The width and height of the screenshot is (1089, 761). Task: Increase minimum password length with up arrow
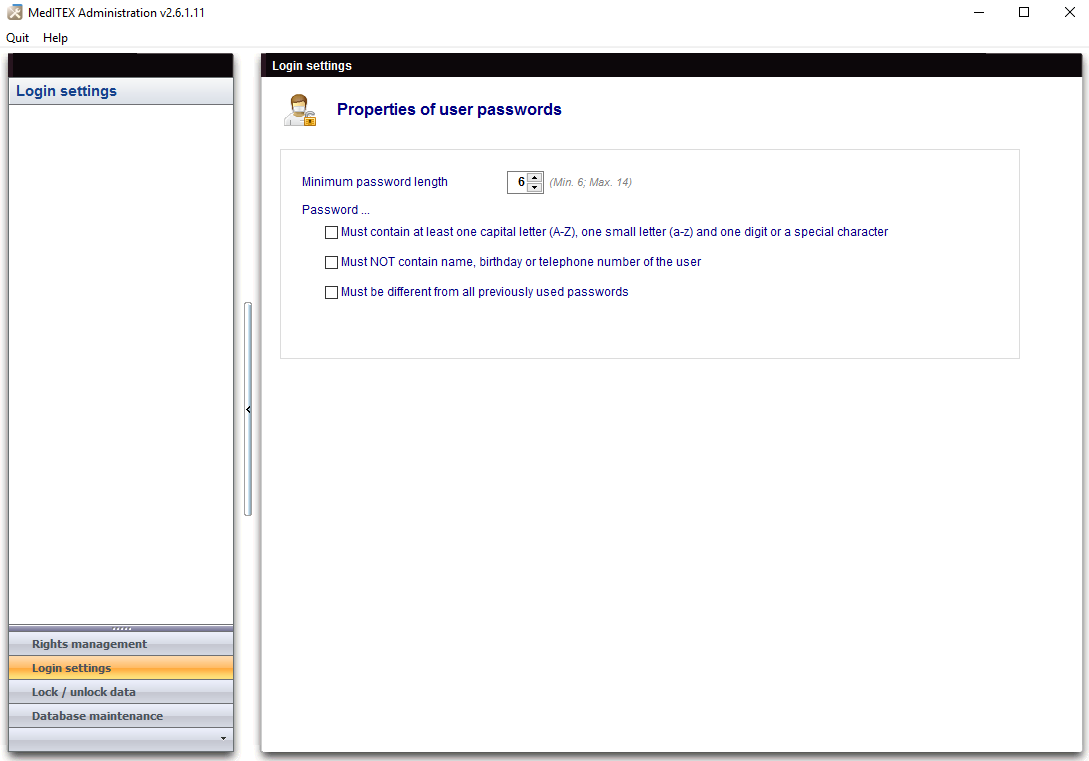pyautogui.click(x=535, y=177)
